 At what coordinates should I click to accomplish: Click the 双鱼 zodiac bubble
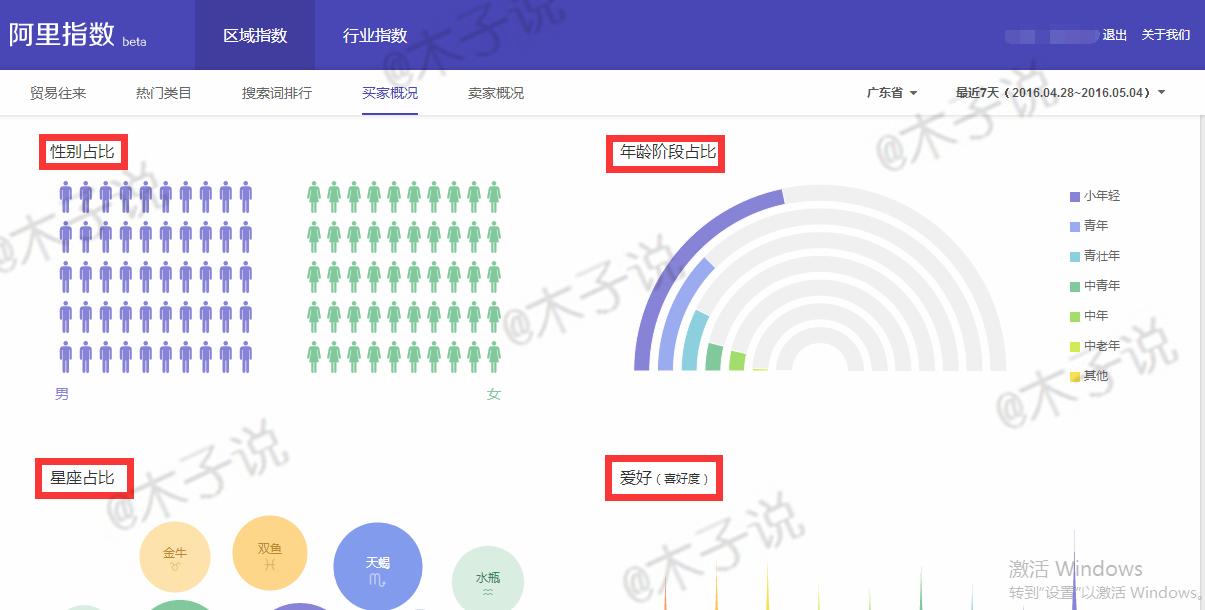[270, 551]
